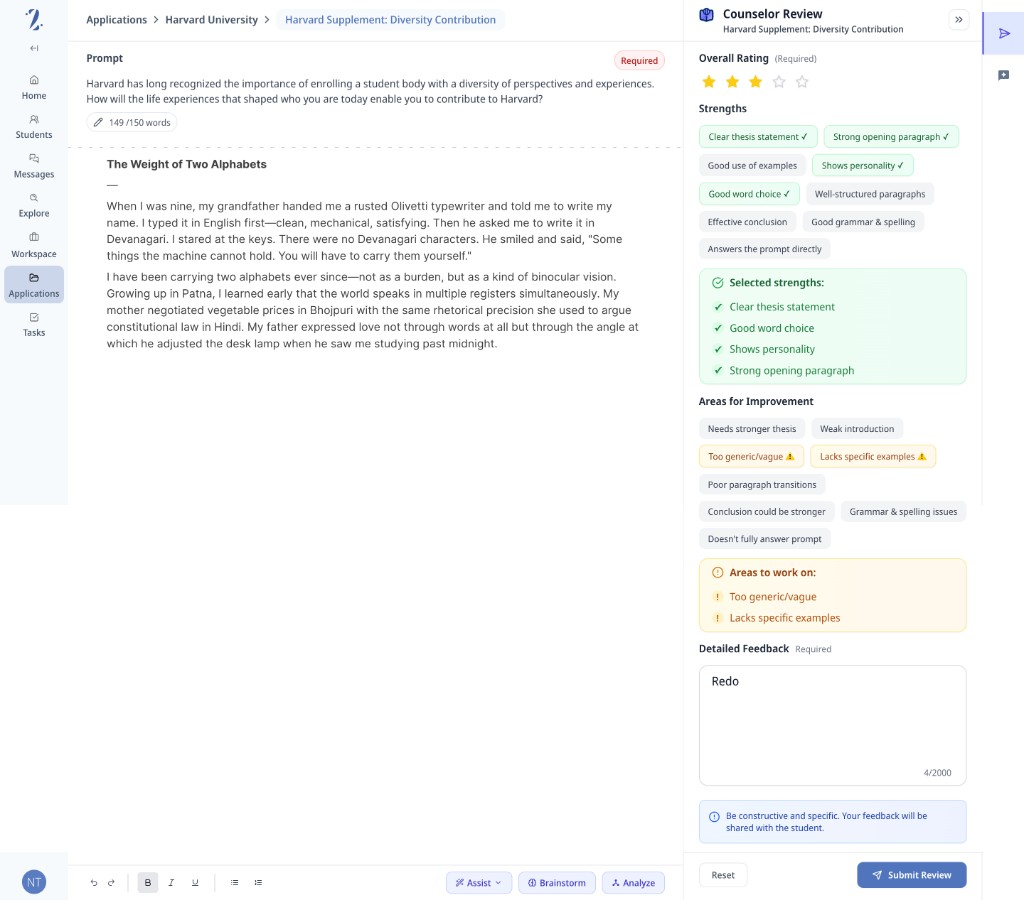1024x900 pixels.
Task: Deselect the Shows personality strength
Action: click(x=862, y=165)
